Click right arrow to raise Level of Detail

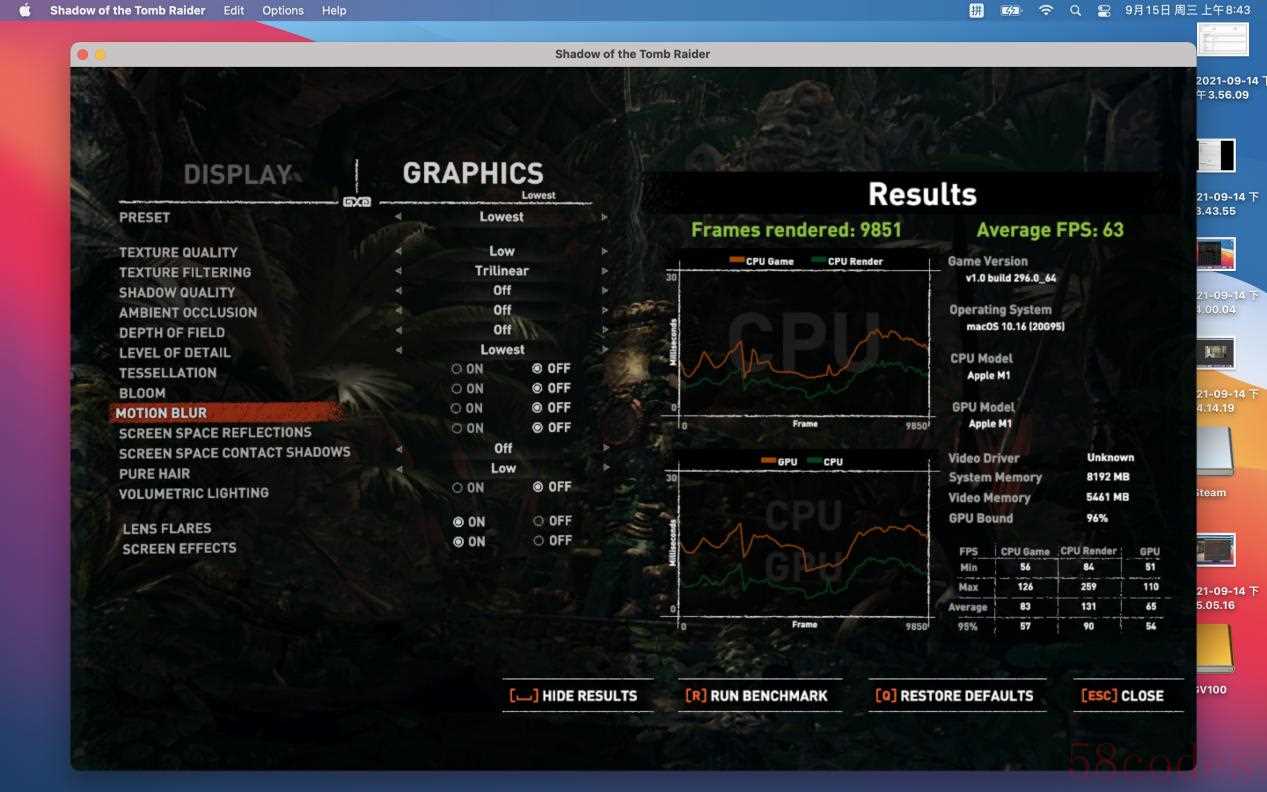point(605,350)
